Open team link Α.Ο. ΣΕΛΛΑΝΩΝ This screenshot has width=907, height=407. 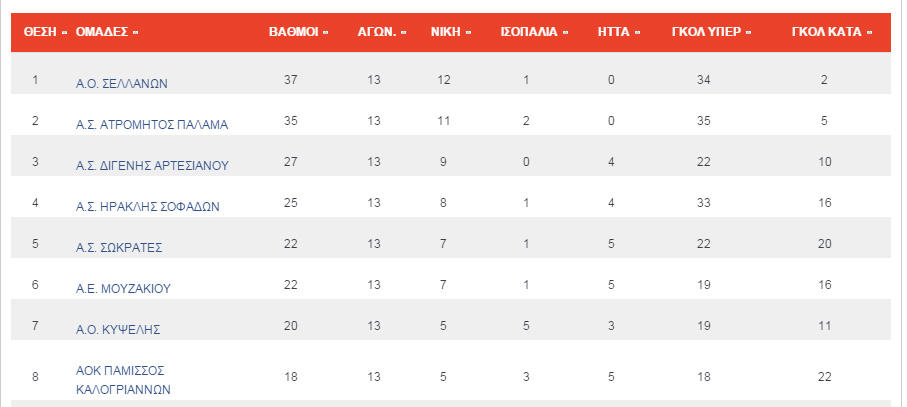click(121, 84)
